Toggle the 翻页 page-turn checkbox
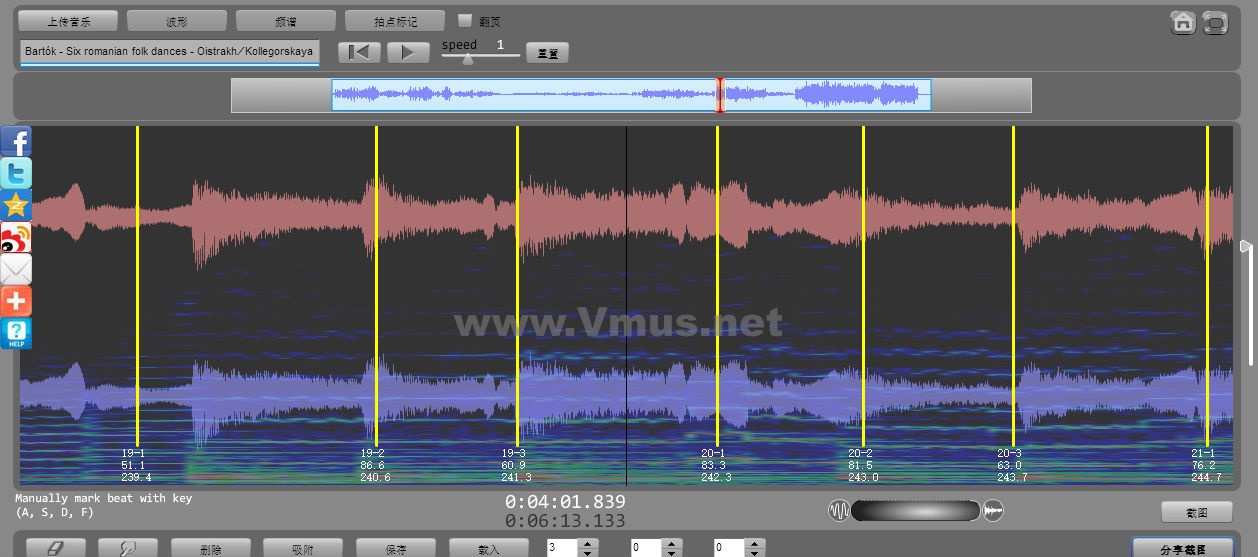 465,20
